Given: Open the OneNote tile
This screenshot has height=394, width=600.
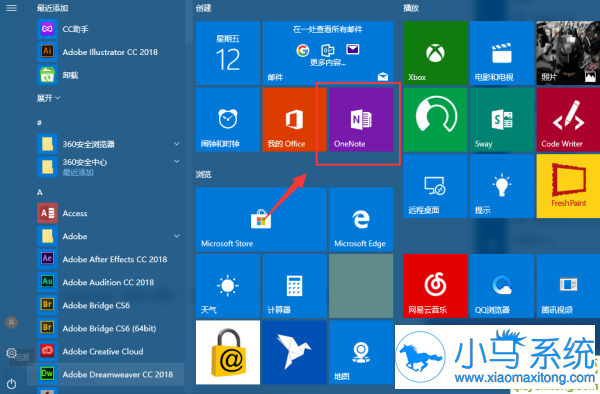Looking at the screenshot, I should point(361,120).
